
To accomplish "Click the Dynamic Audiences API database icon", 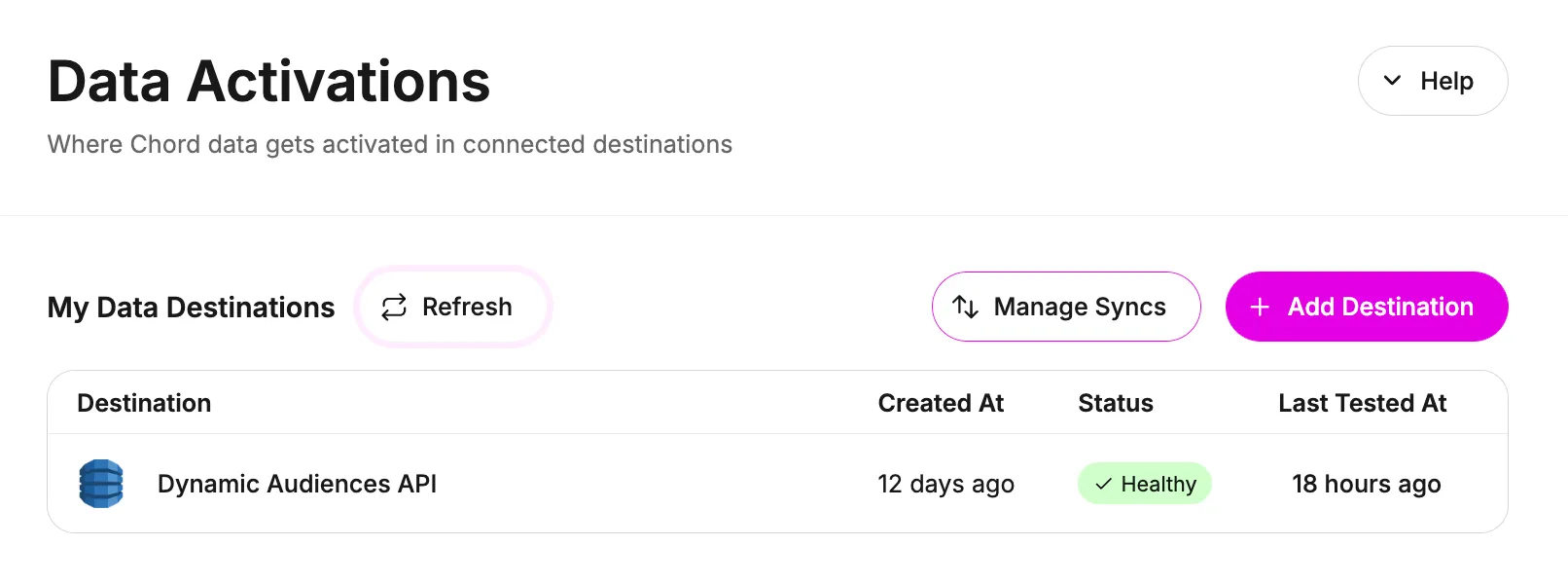I will pyautogui.click(x=101, y=484).
